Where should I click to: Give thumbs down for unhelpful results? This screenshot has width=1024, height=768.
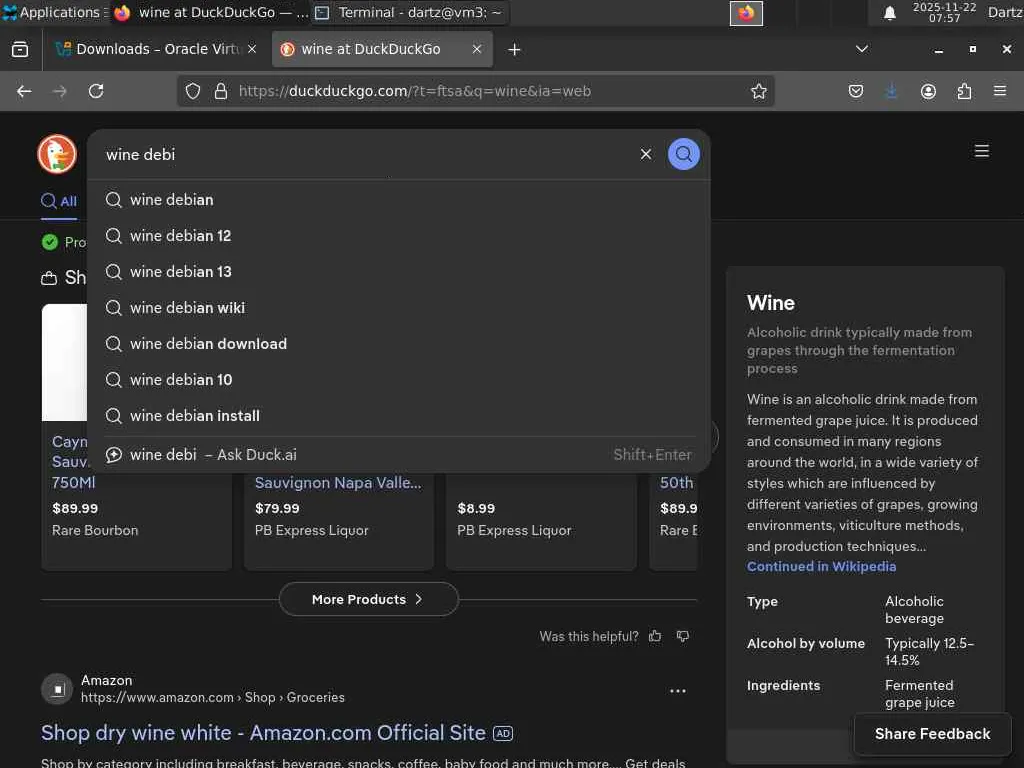click(x=683, y=636)
